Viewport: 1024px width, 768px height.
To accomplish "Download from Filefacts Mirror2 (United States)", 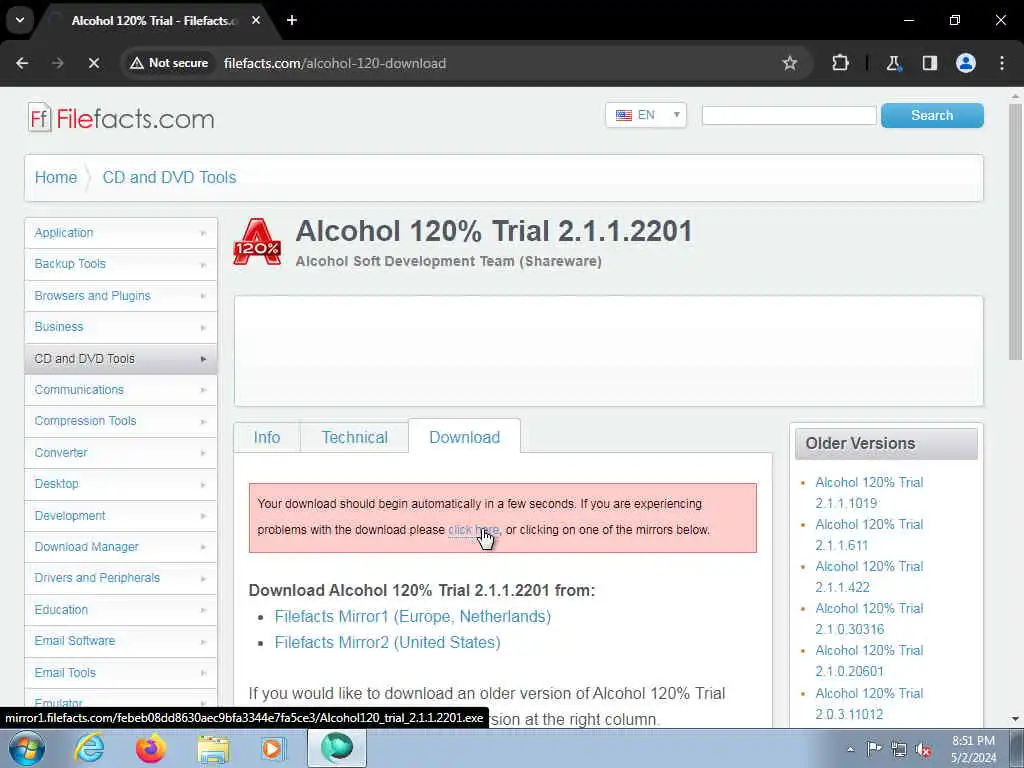I will click(387, 643).
